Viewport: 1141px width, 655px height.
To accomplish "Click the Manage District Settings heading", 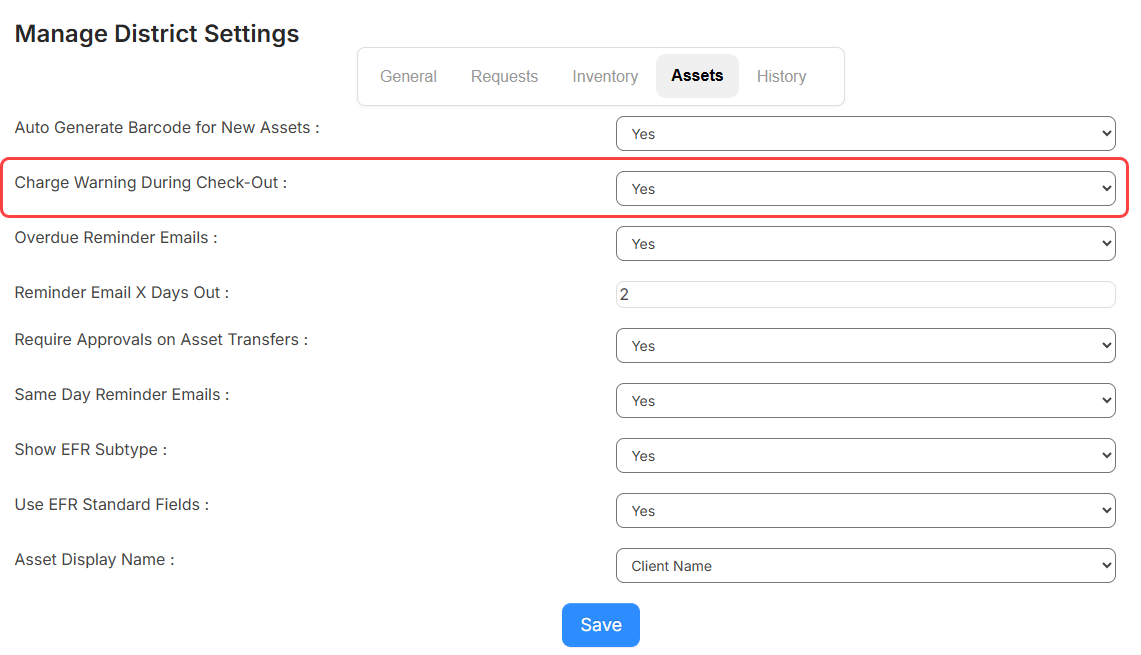I will [x=156, y=33].
